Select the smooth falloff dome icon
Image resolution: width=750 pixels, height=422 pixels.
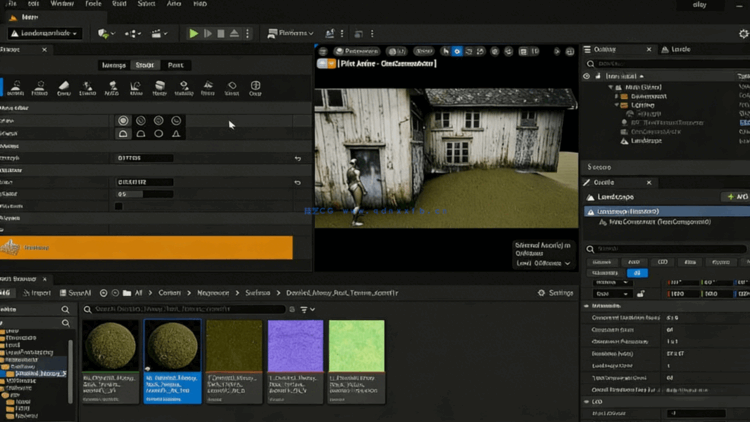[123, 134]
